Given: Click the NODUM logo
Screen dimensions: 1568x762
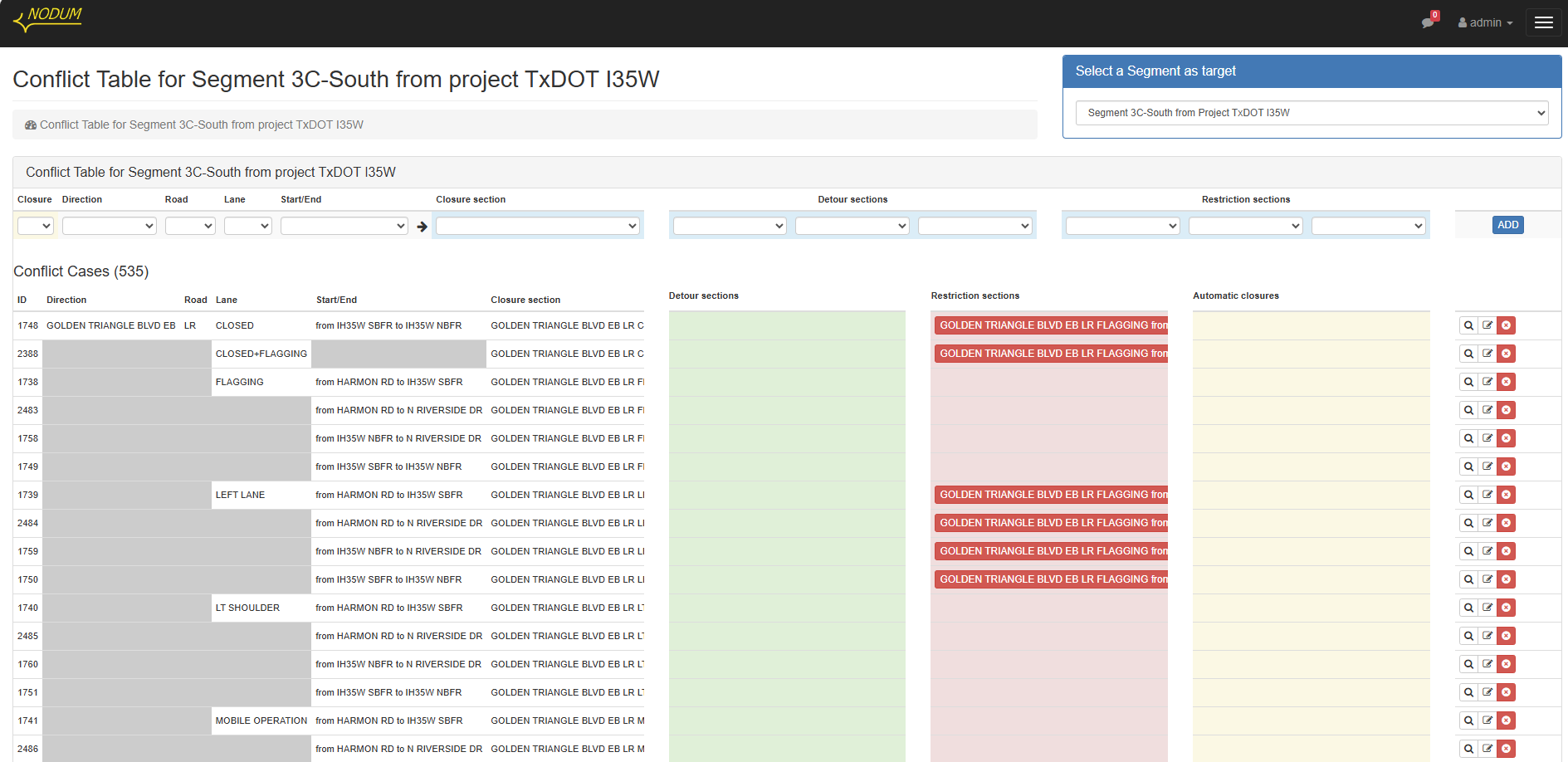Looking at the screenshot, I should [48, 19].
